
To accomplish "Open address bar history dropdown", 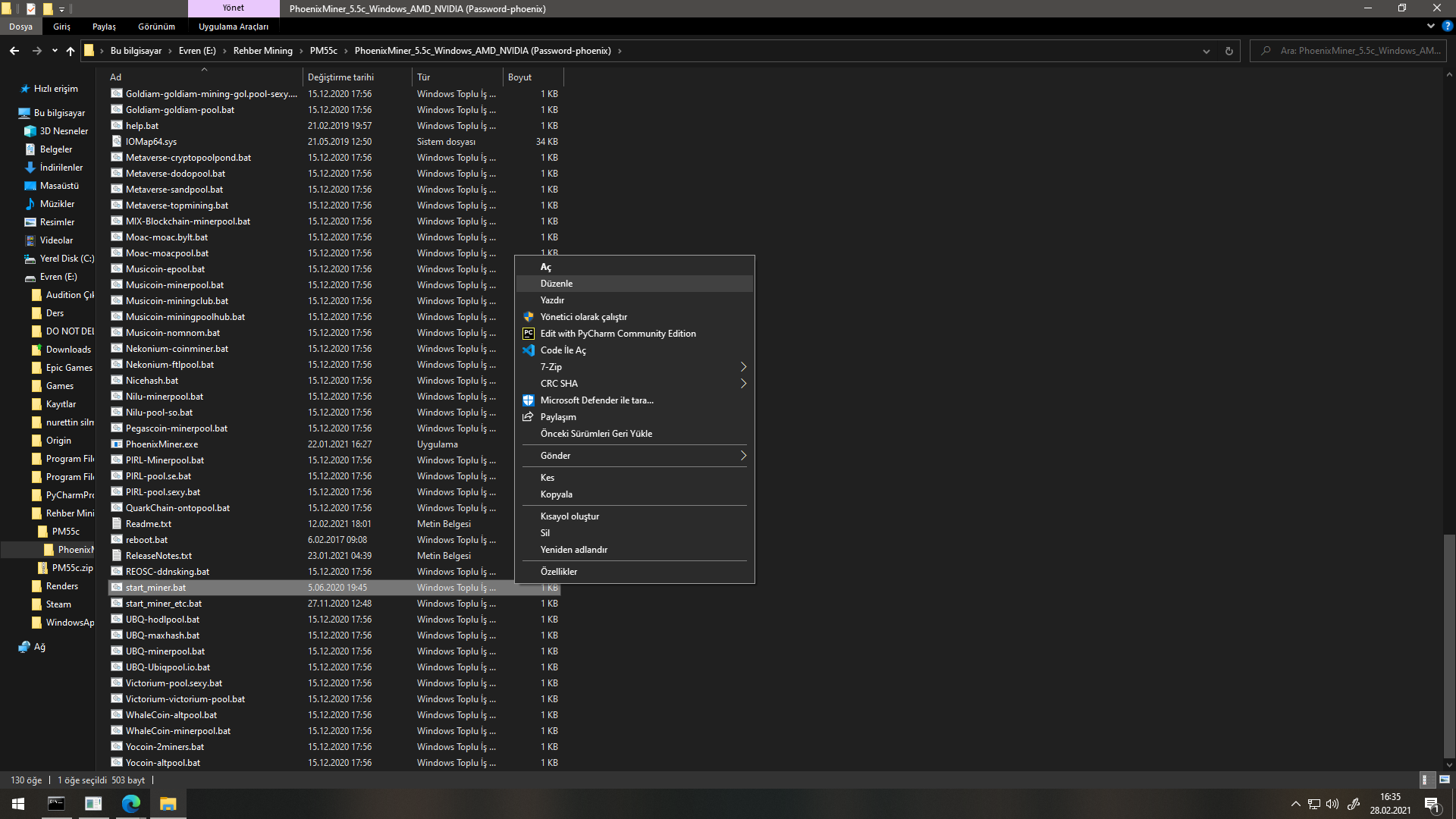I will pyautogui.click(x=1206, y=51).
